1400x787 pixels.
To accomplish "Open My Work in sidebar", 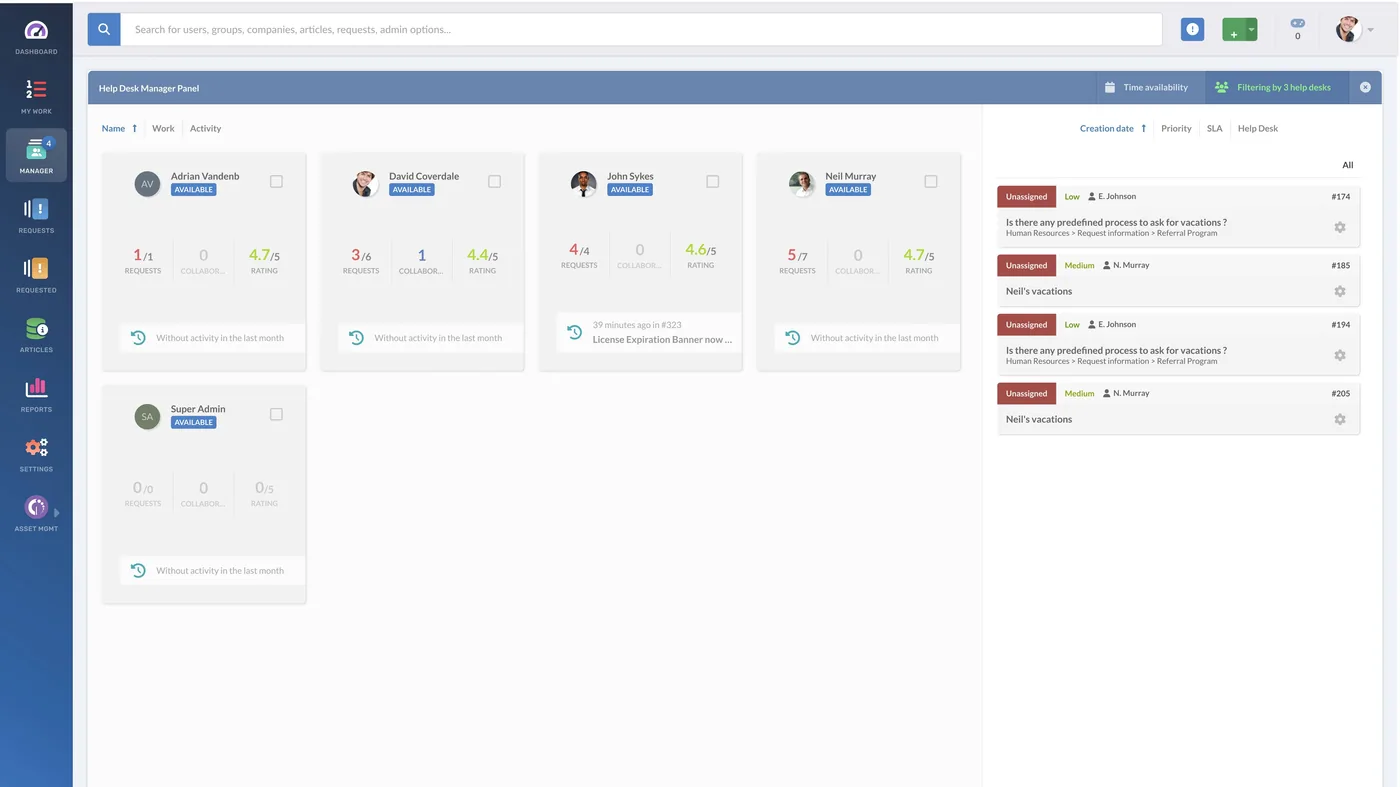I will 36,97.
